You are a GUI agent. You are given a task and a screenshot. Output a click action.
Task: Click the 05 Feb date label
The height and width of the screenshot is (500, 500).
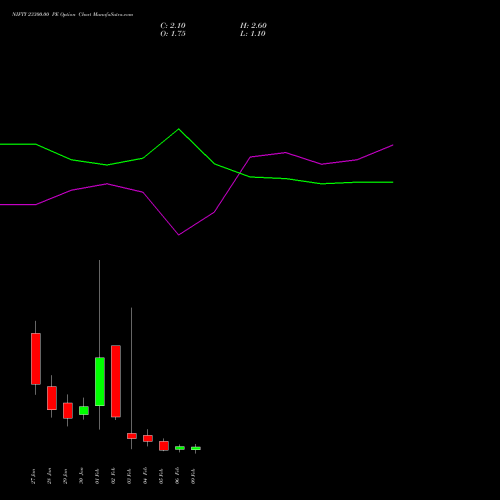tap(161, 476)
